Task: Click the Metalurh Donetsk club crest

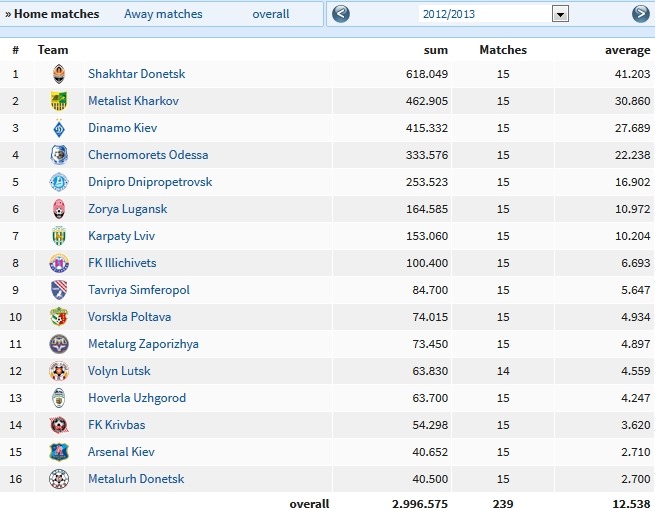Action: click(x=59, y=479)
